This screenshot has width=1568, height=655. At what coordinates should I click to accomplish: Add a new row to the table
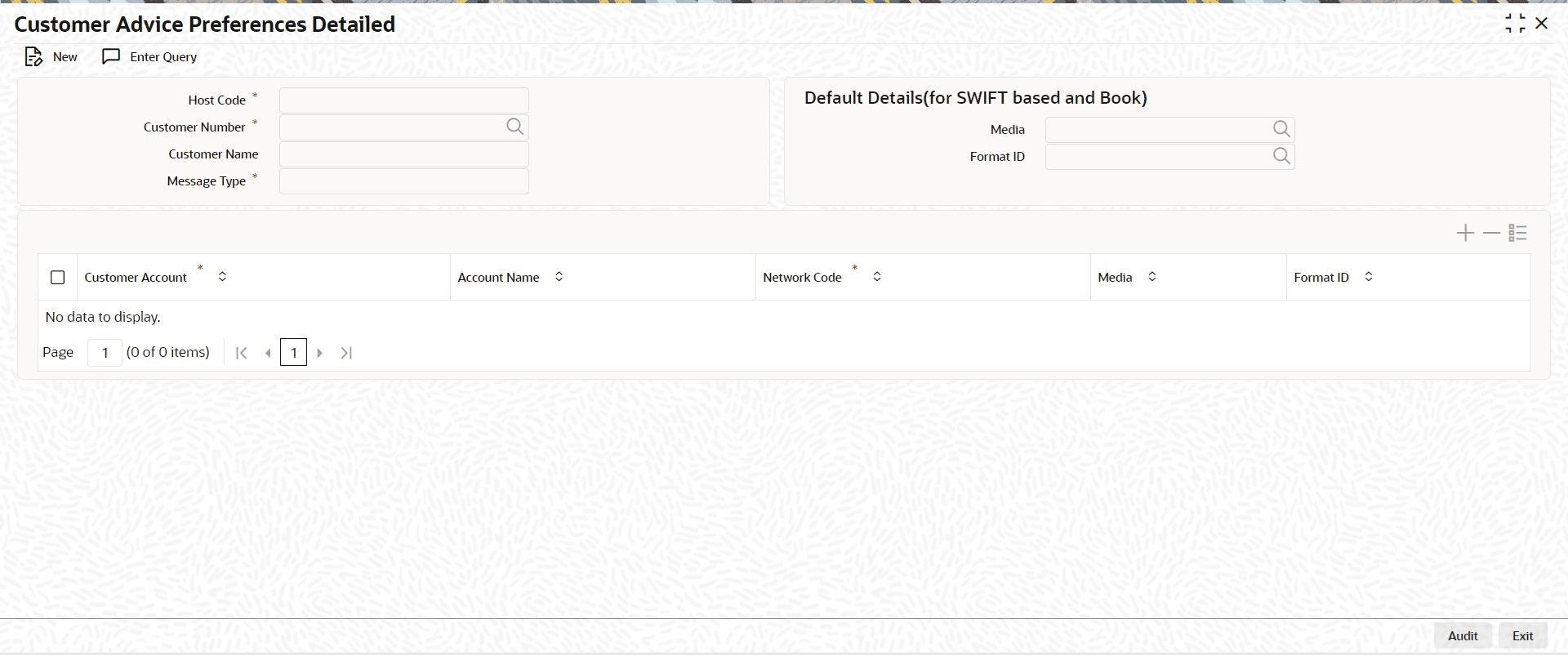pyautogui.click(x=1465, y=234)
